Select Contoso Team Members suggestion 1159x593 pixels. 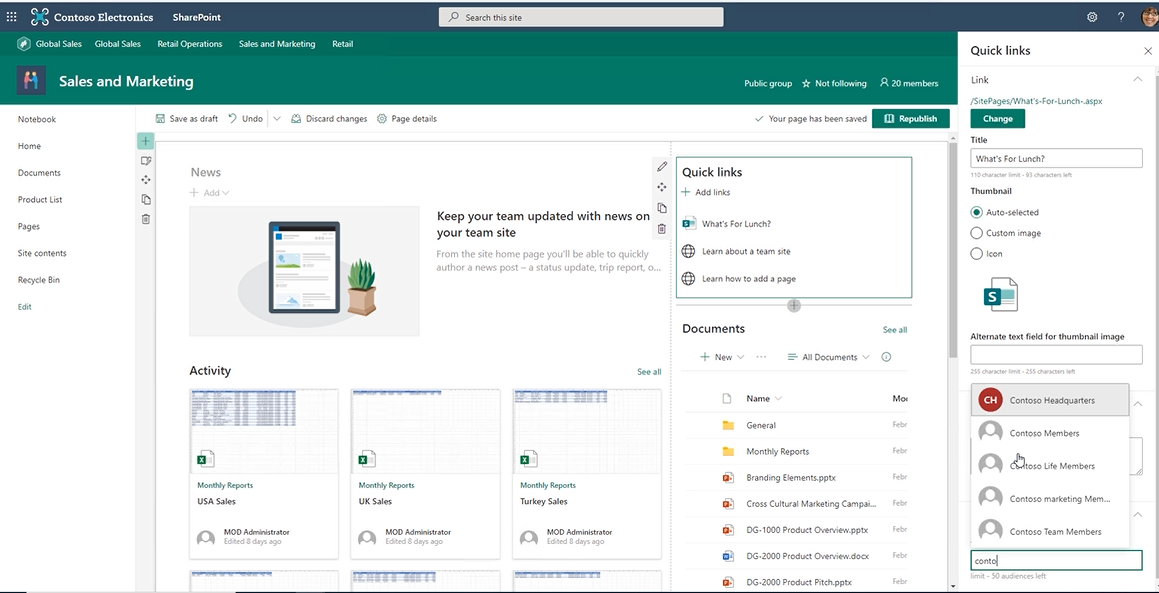tap(1050, 531)
